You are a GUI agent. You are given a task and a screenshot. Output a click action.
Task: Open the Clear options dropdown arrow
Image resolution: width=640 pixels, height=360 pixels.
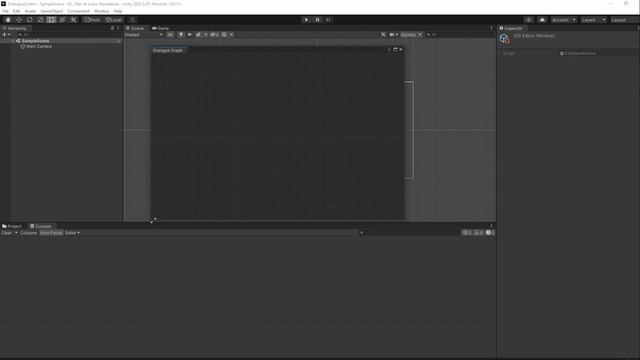click(x=16, y=233)
